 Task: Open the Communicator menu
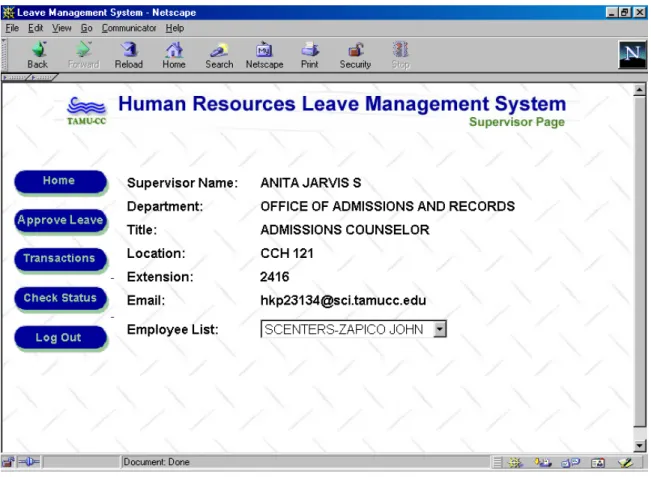[x=129, y=28]
